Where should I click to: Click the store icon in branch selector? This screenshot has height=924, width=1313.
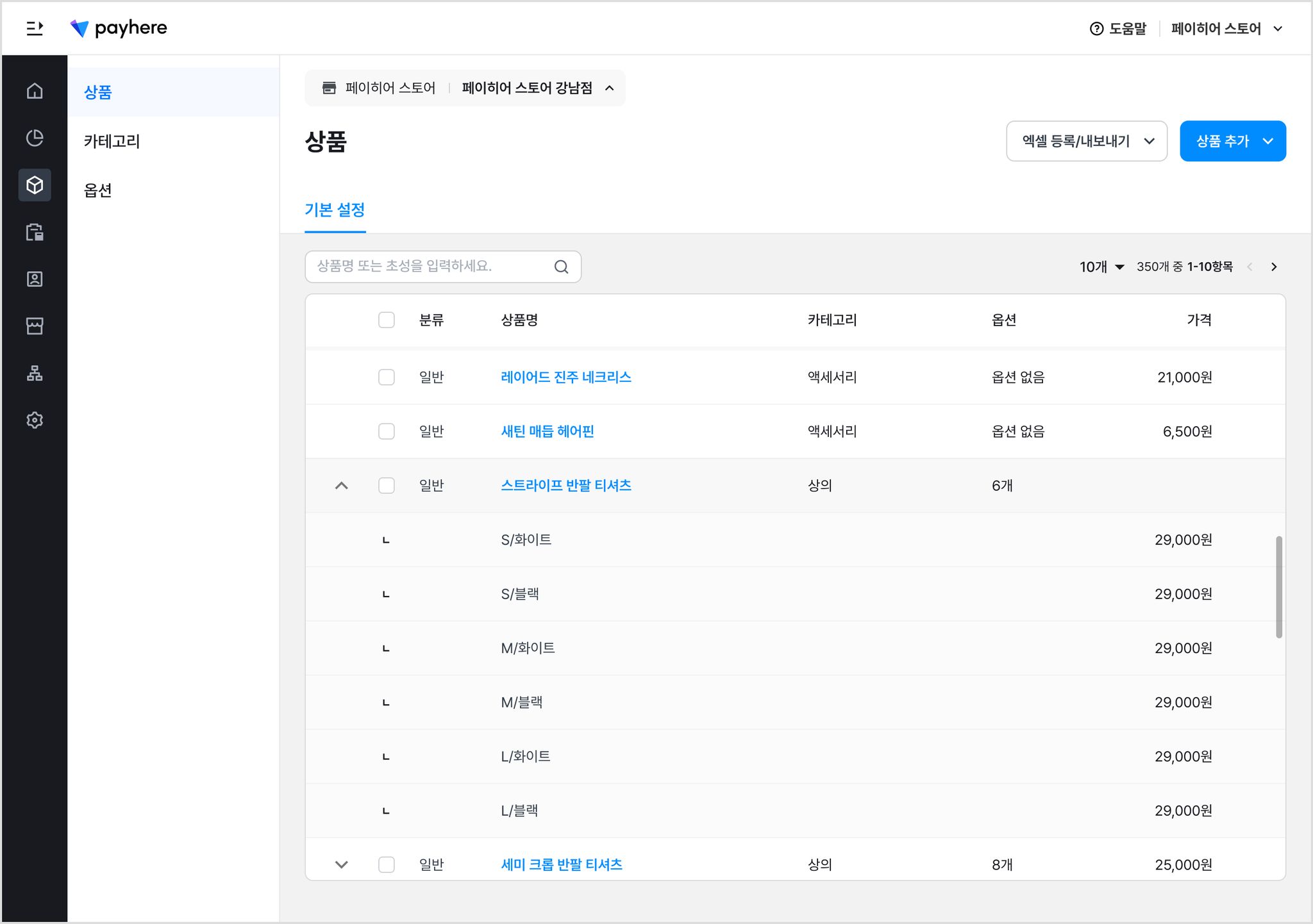tap(329, 88)
